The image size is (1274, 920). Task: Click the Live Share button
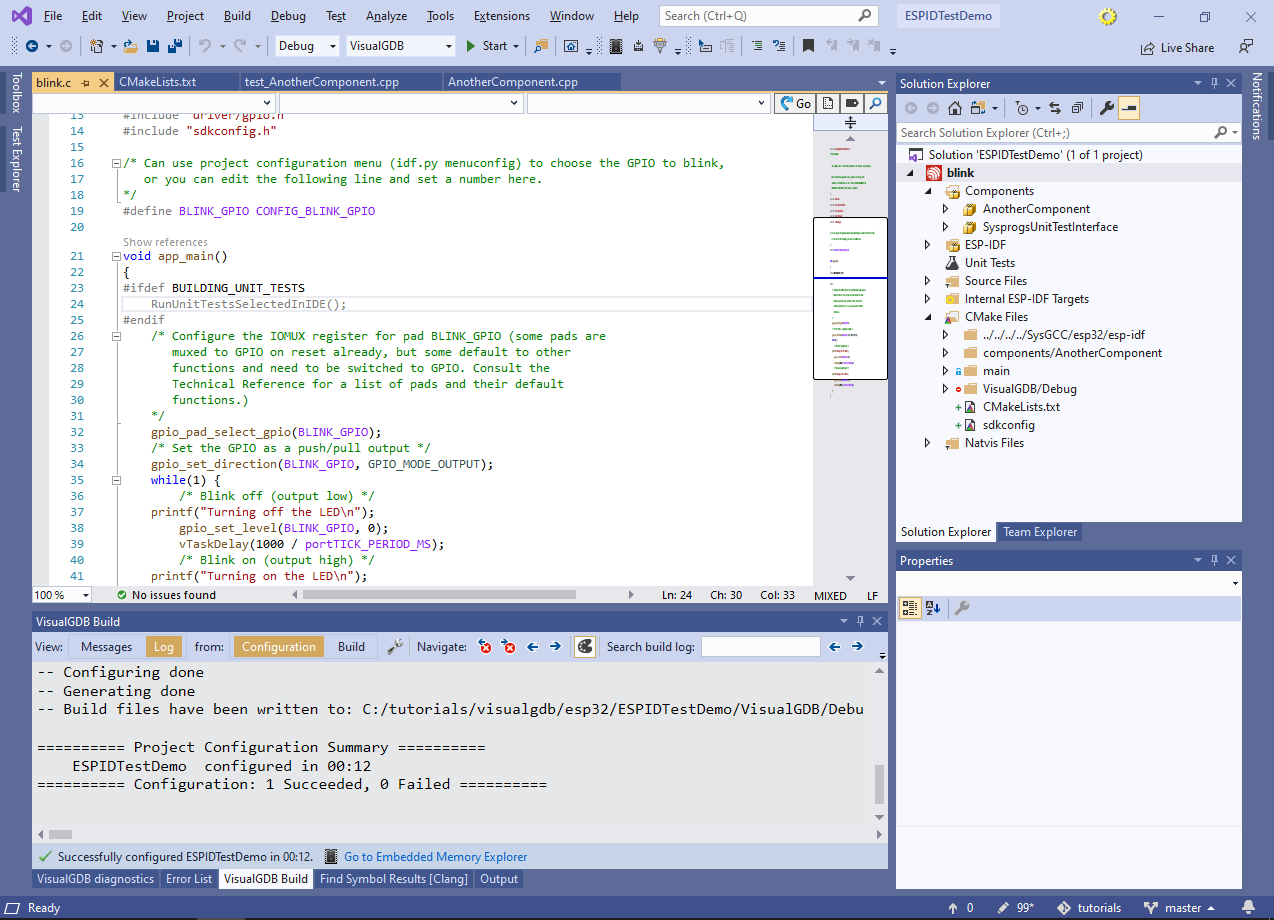coord(1177,47)
